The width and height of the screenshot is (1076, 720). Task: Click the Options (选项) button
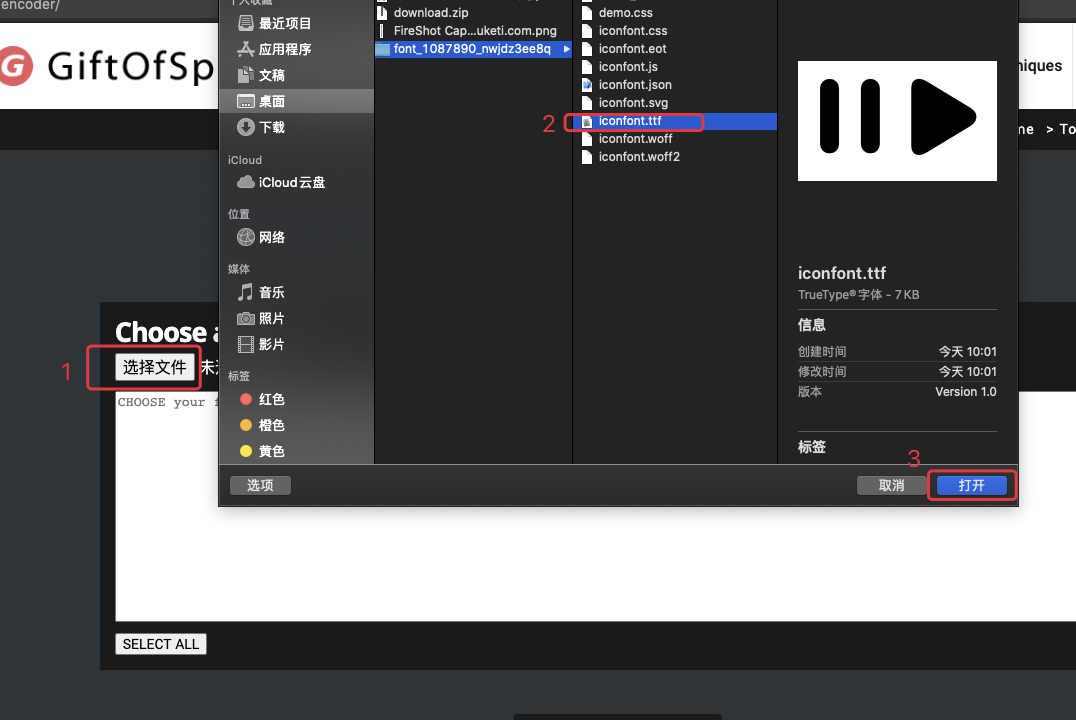tap(260, 485)
